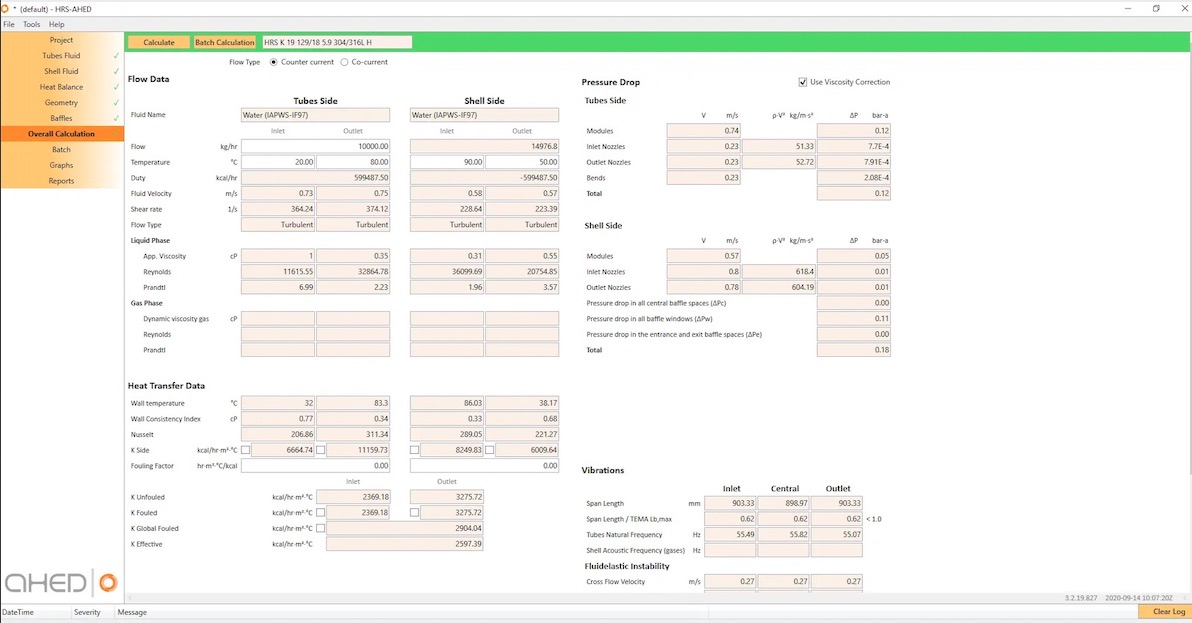Toggle checkbox beside K Side 8249.83
Image resolution: width=1192 pixels, height=623 pixels.
pyautogui.click(x=414, y=450)
